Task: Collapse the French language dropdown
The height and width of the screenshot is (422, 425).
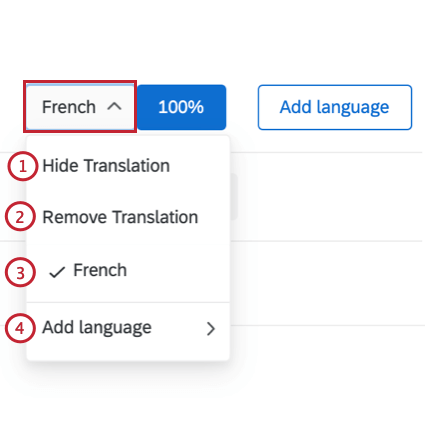Action: click(x=80, y=107)
